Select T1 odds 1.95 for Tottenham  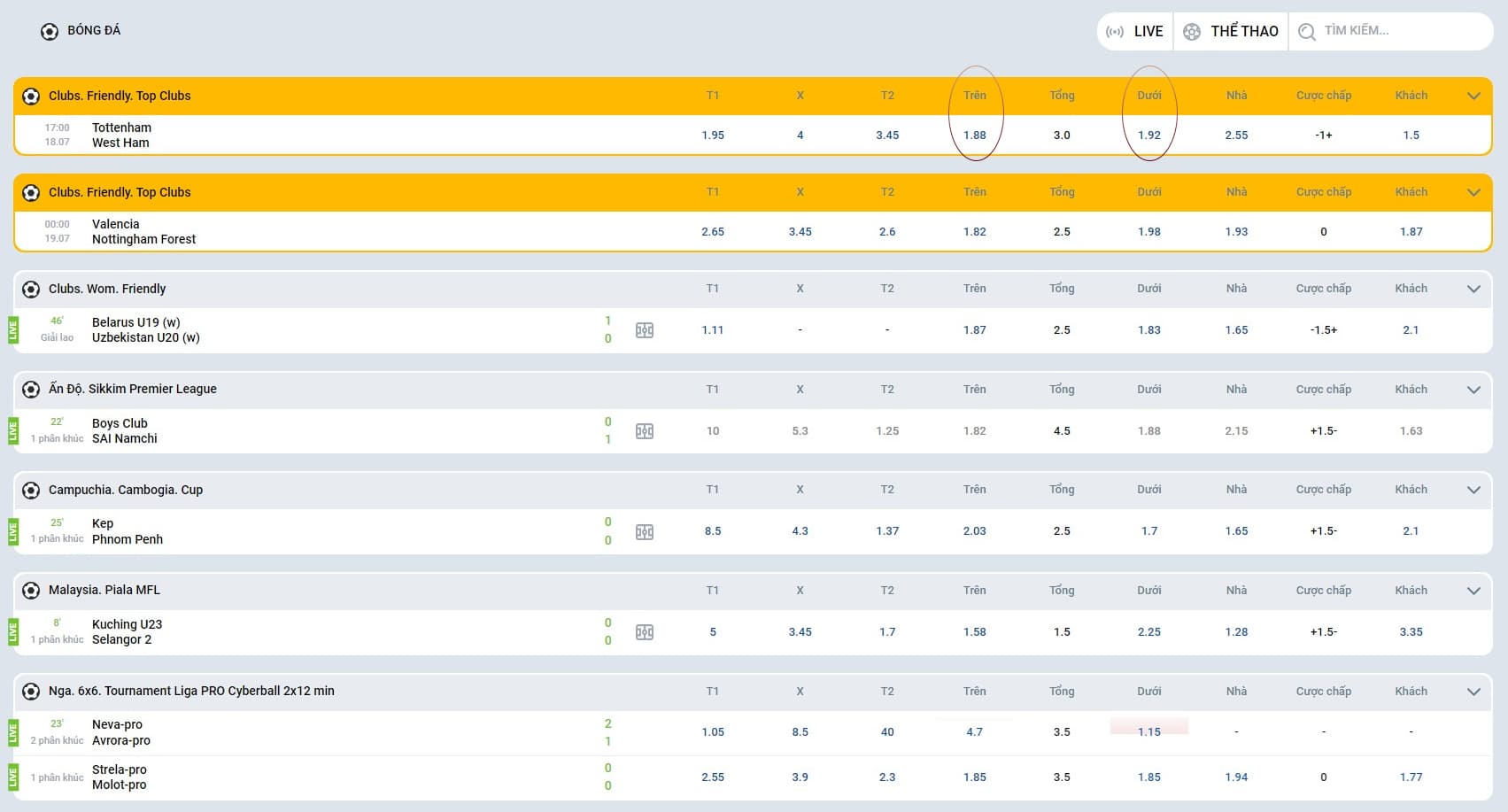[x=713, y=135]
